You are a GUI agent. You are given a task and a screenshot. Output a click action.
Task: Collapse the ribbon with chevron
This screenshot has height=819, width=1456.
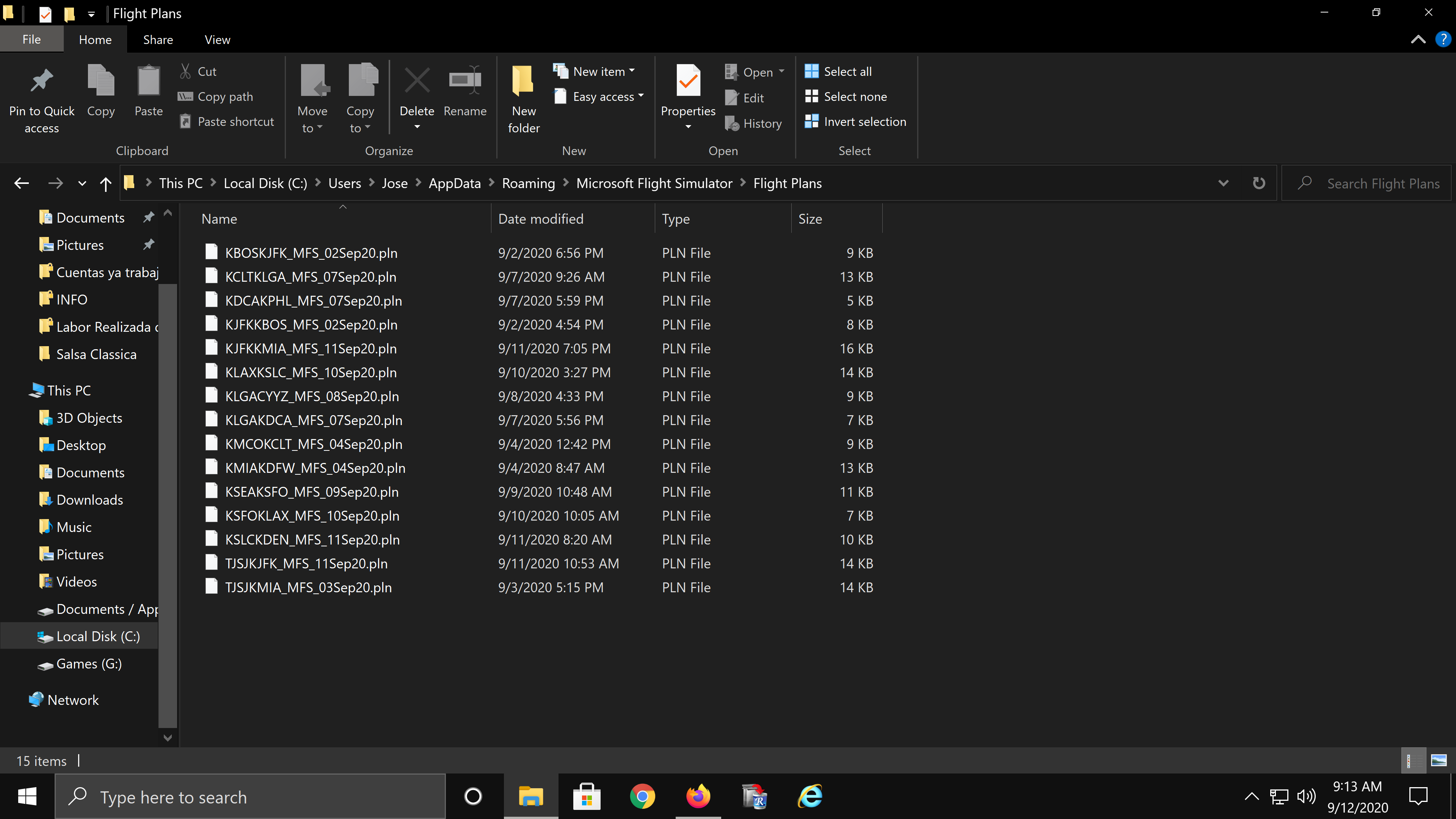(x=1418, y=39)
